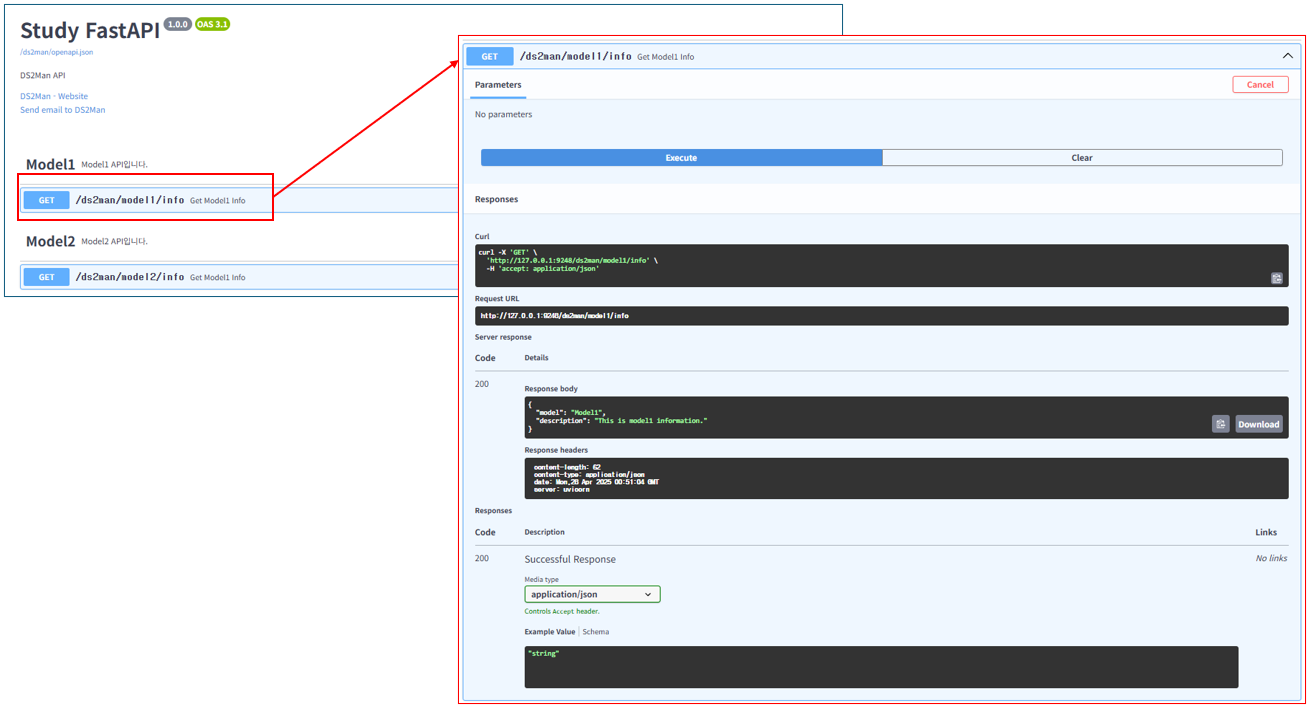Click the 1.0.0 version badge

pos(178,24)
